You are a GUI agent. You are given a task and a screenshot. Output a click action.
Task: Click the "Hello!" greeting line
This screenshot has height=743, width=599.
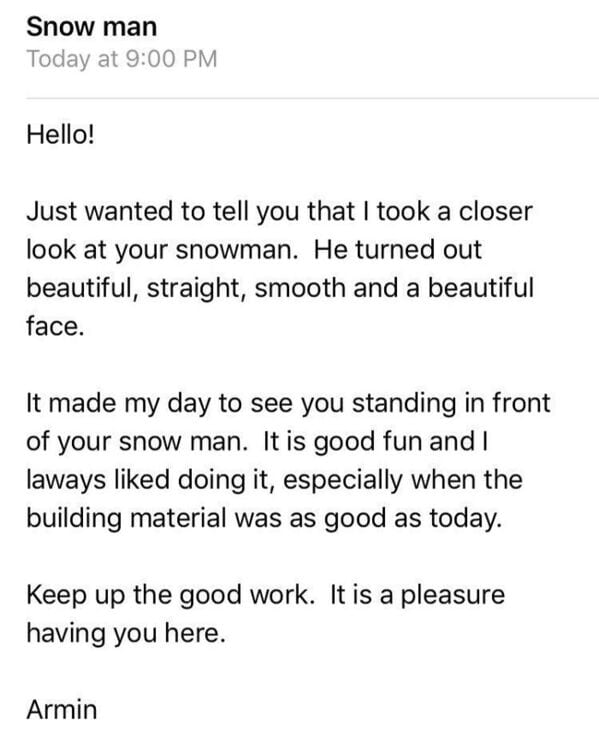(x=61, y=135)
